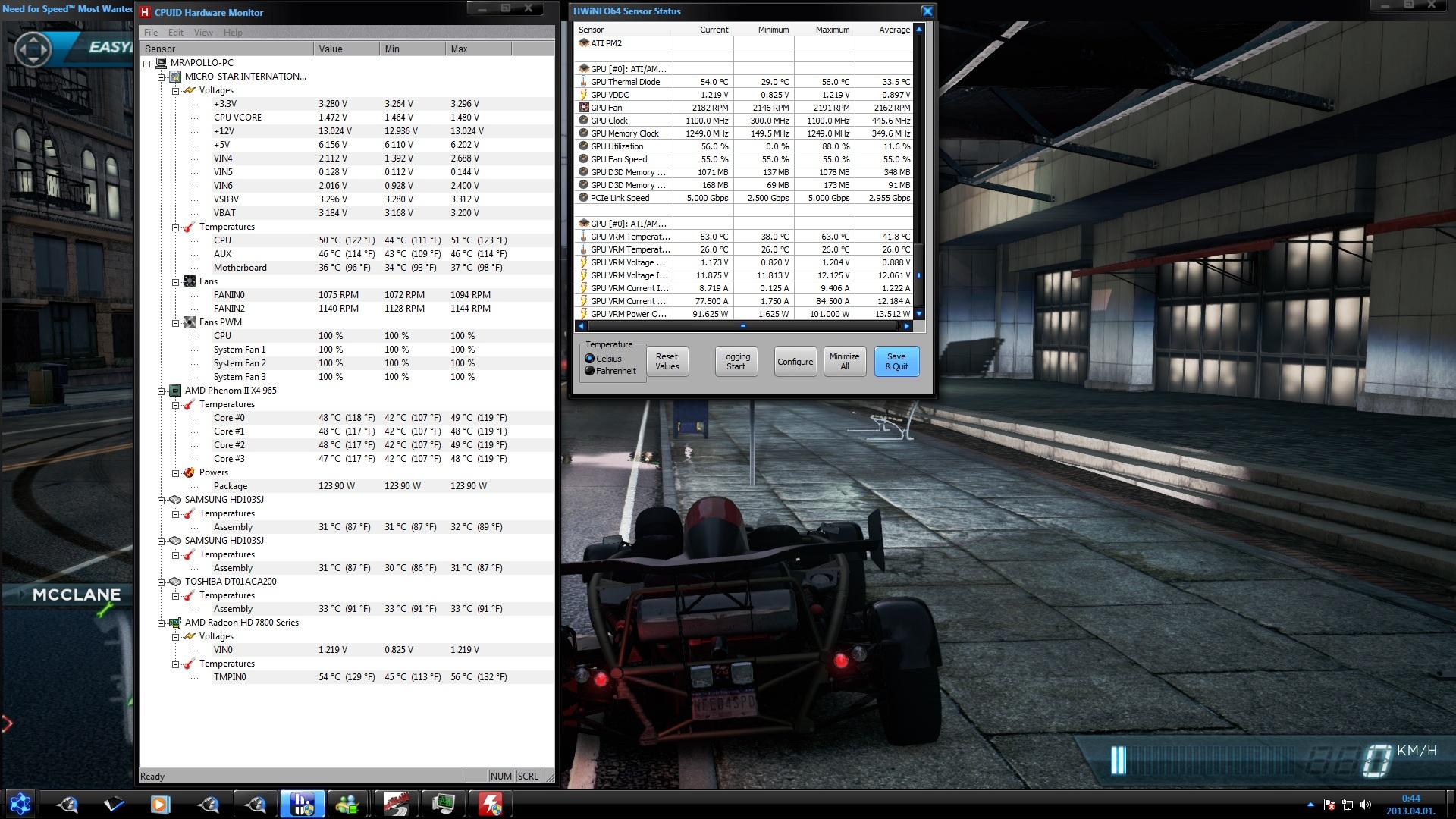
Task: Collapse the AMD Phenom II X4 965 node
Action: pos(162,391)
